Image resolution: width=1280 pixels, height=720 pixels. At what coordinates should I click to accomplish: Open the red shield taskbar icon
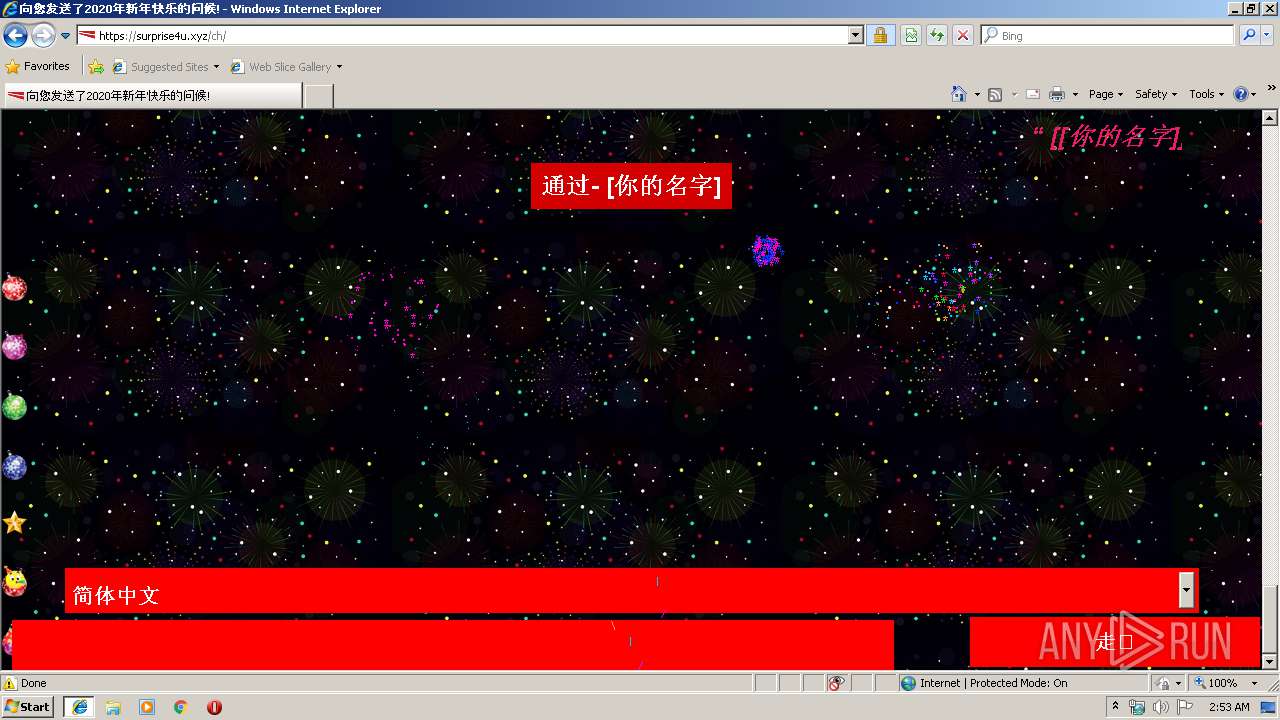(x=214, y=707)
